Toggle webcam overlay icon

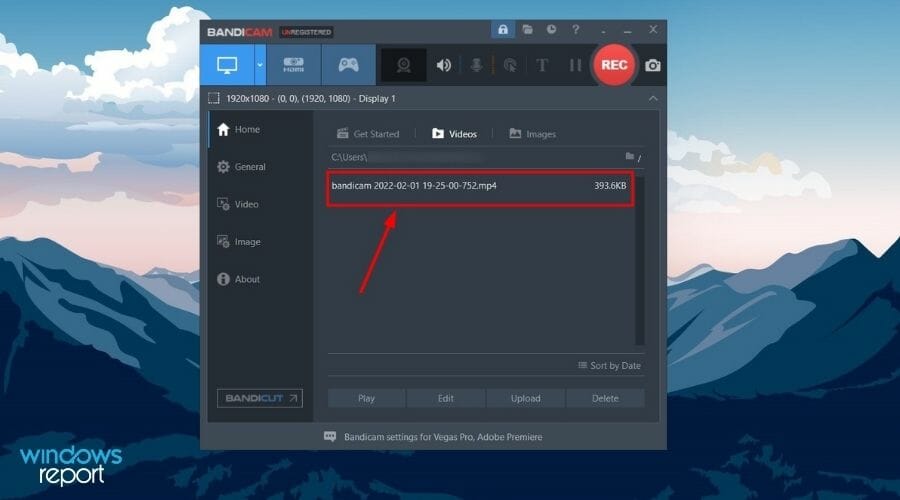(404, 65)
